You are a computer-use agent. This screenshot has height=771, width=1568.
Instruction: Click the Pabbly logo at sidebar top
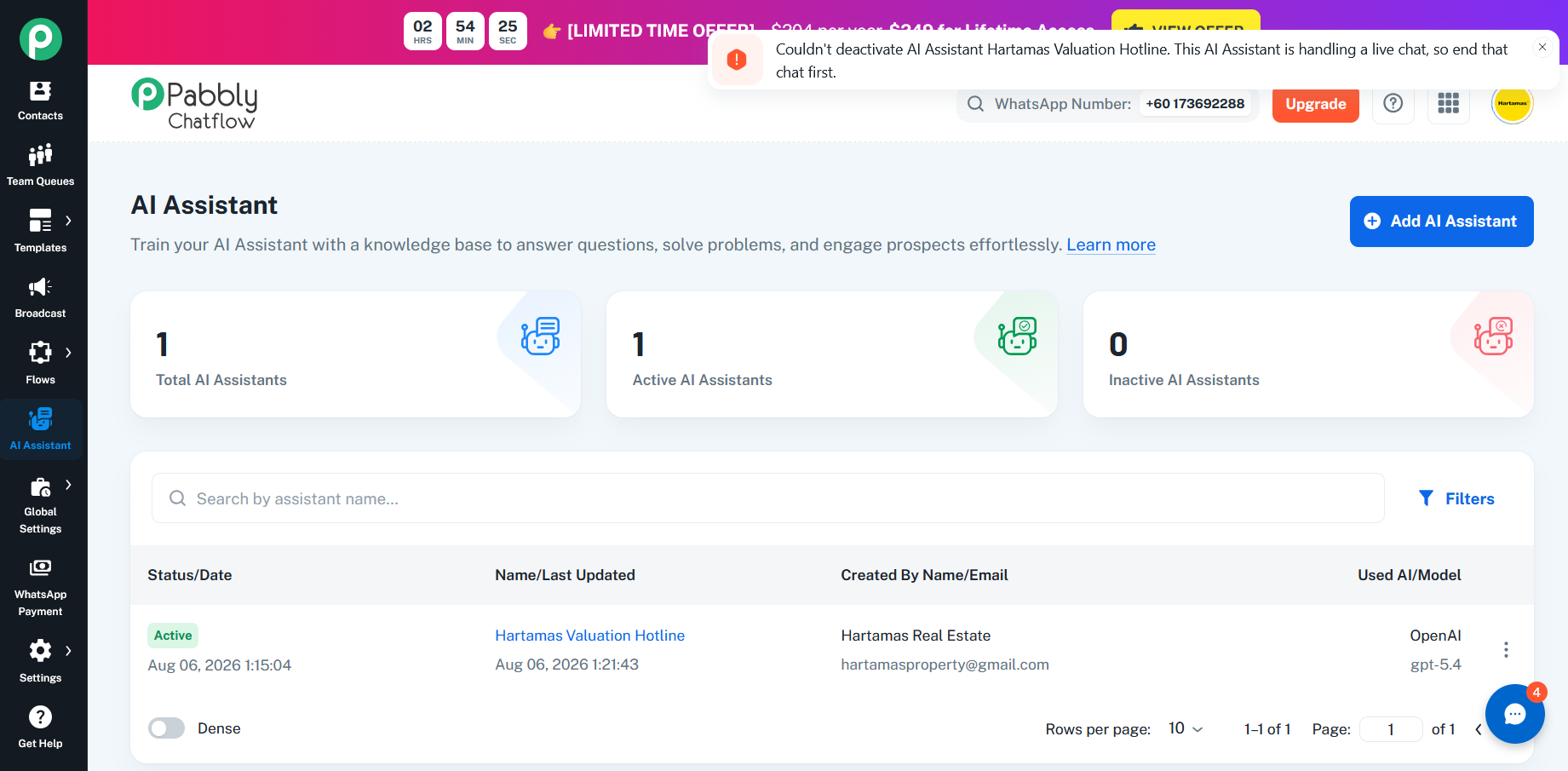[41, 39]
